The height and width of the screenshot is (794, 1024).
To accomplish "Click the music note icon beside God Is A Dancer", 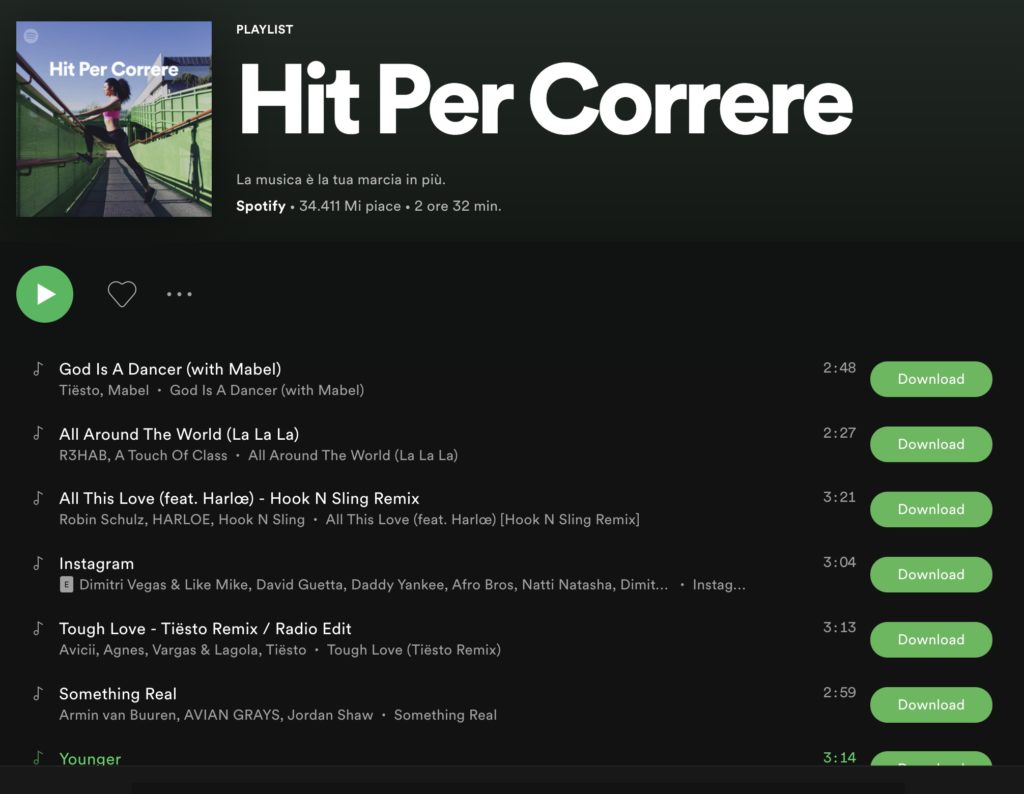I will pos(38,368).
